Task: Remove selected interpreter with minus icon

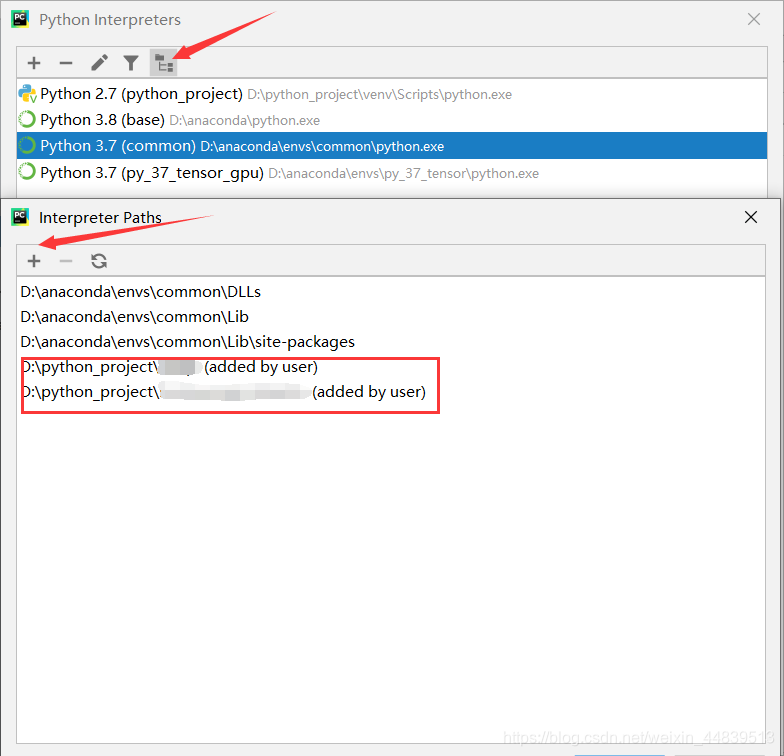Action: (x=66, y=64)
